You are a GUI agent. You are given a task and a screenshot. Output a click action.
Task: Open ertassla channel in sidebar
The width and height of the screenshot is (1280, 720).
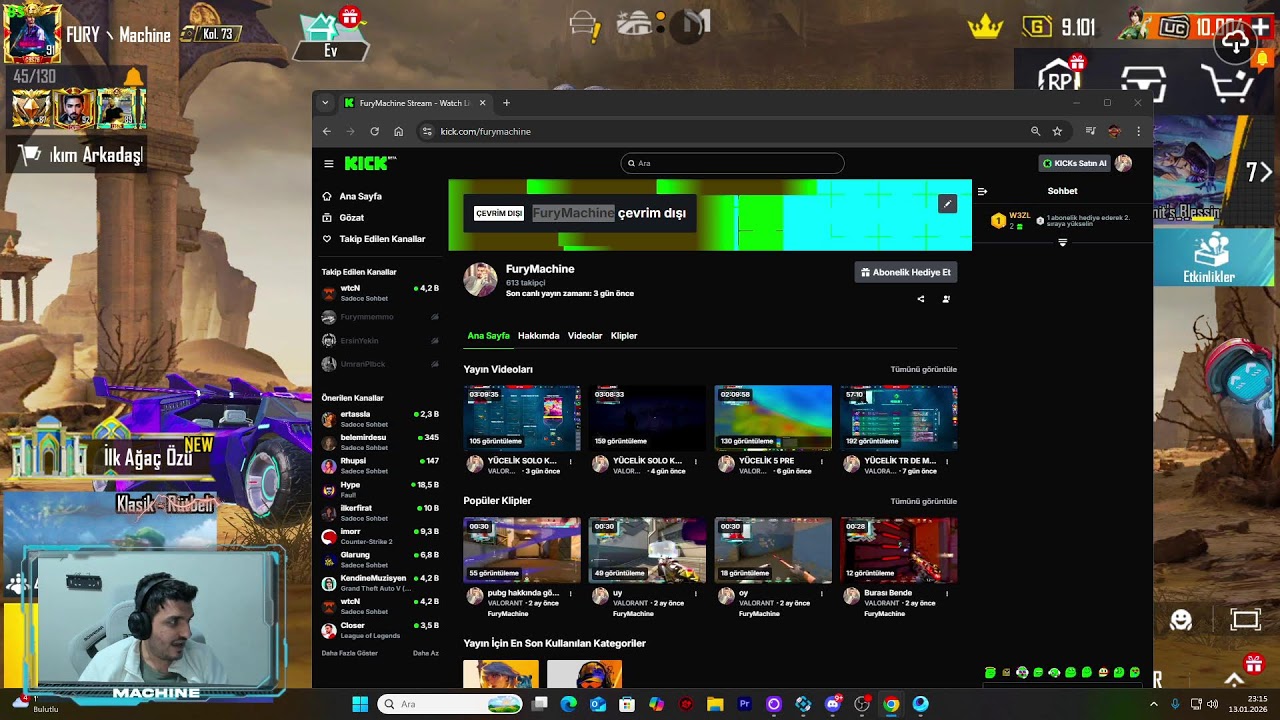click(380, 418)
